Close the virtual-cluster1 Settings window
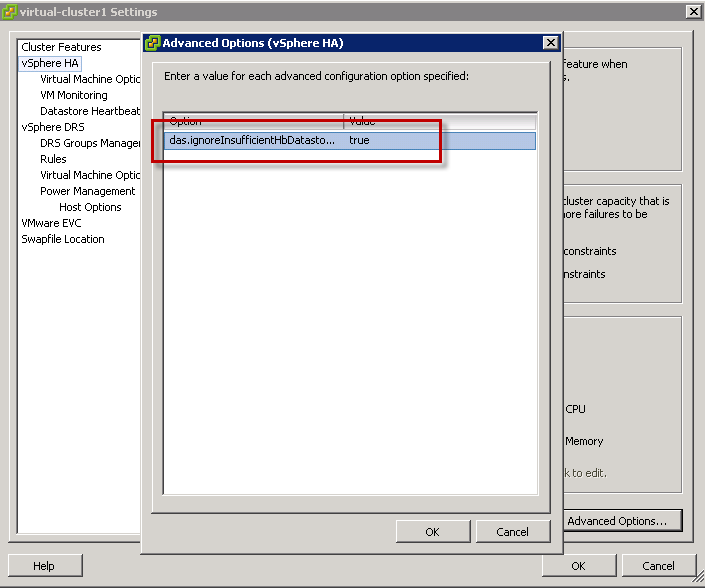Image resolution: width=705 pixels, height=588 pixels. tap(693, 12)
